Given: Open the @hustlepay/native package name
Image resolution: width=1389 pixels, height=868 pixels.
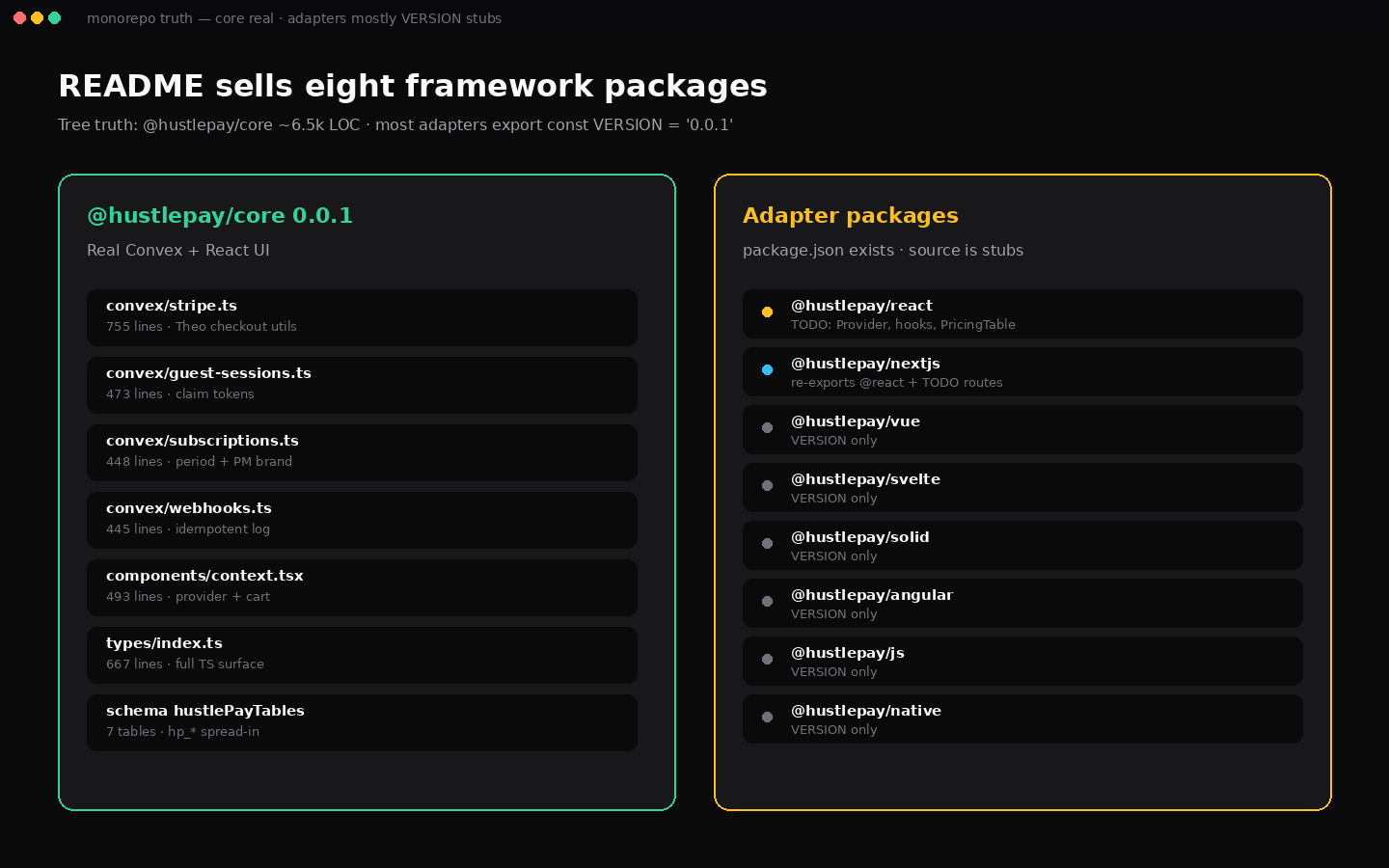Looking at the screenshot, I should pos(866,711).
